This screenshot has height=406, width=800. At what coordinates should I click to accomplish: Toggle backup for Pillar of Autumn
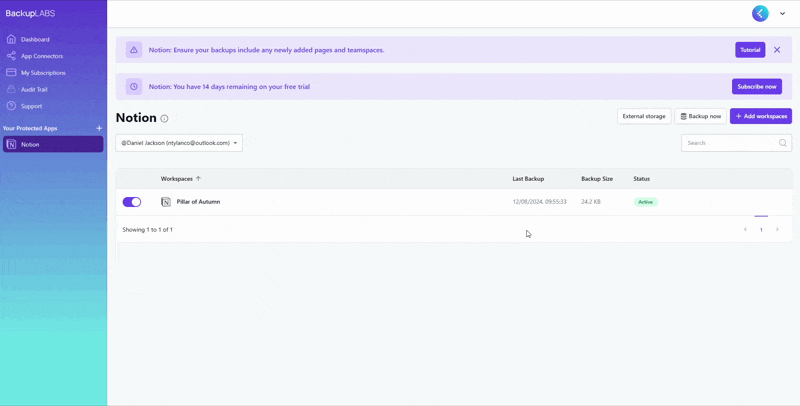pyautogui.click(x=132, y=202)
